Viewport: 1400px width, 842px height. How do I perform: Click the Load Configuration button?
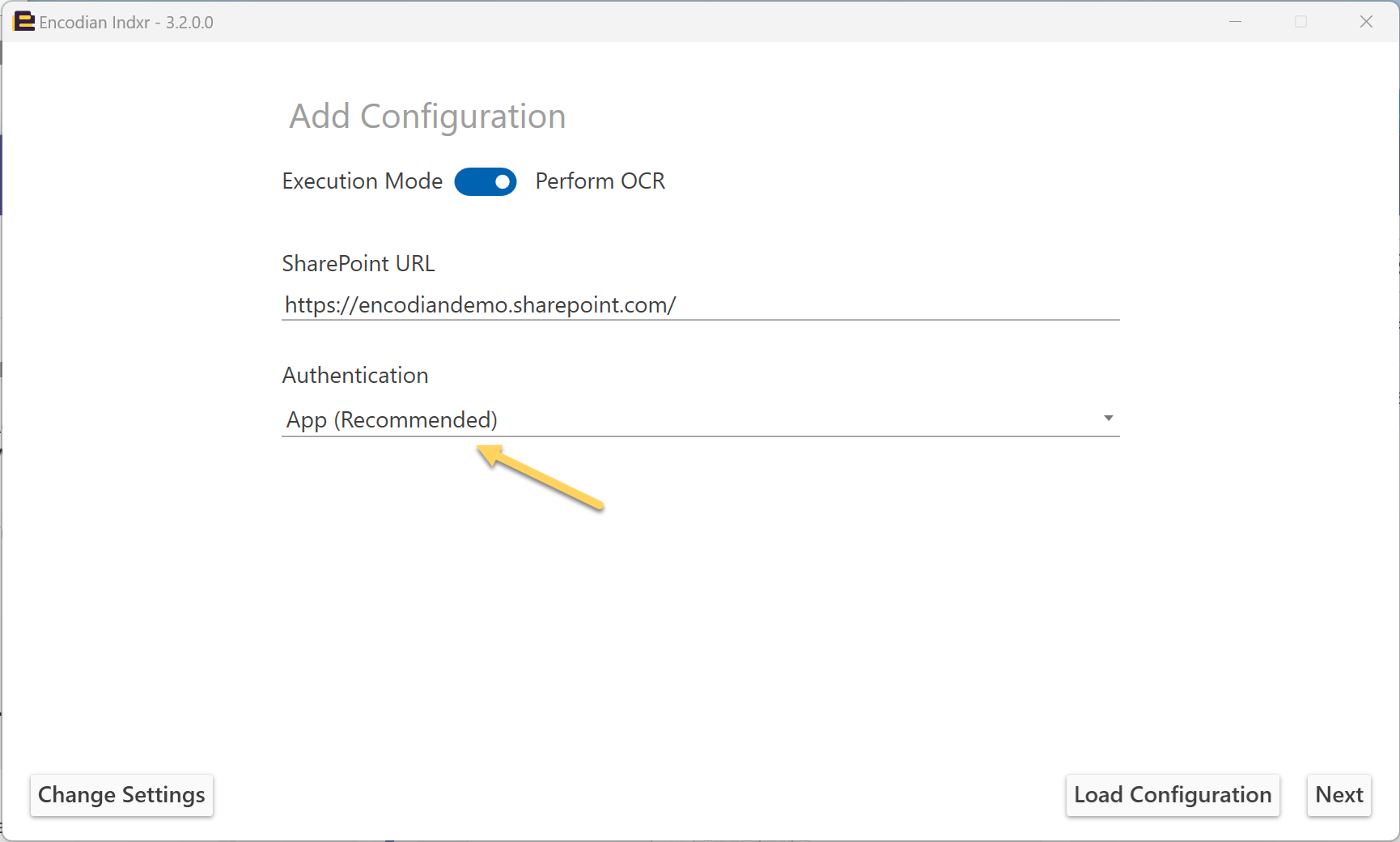tap(1173, 795)
